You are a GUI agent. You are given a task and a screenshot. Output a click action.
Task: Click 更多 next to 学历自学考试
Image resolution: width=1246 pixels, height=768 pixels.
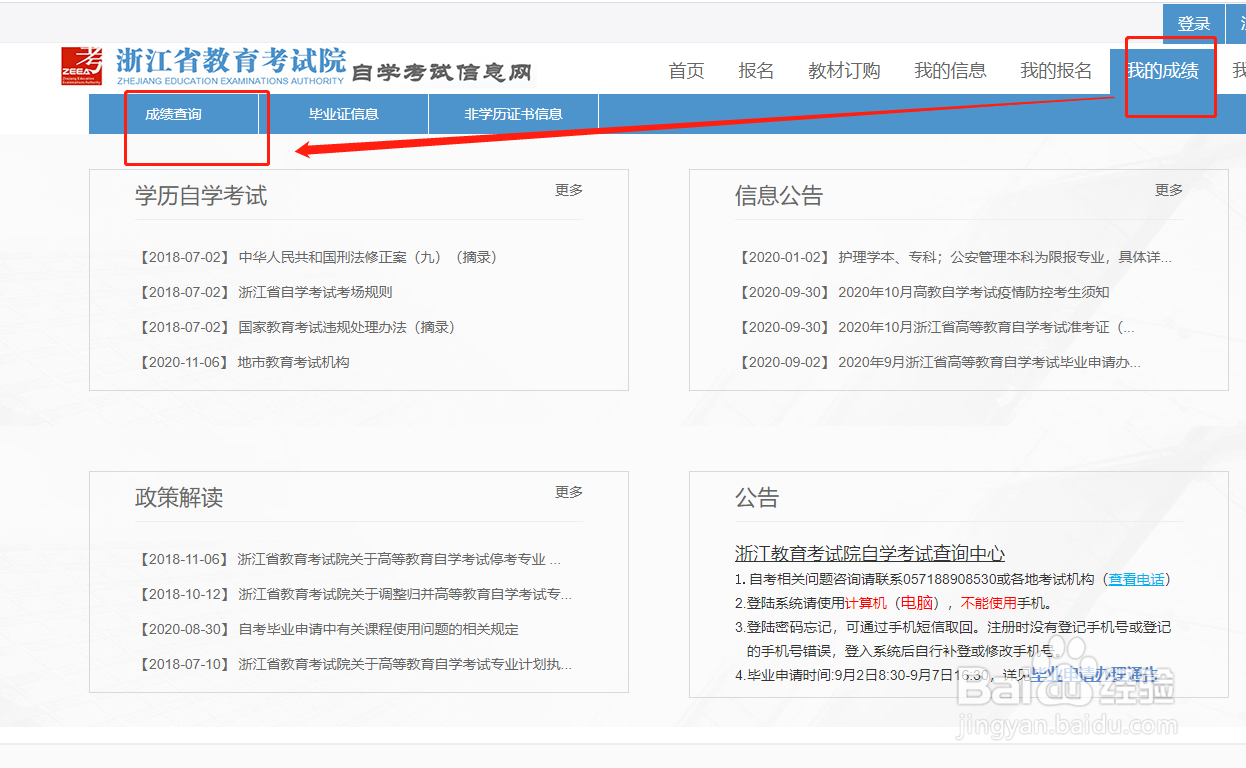click(x=568, y=189)
